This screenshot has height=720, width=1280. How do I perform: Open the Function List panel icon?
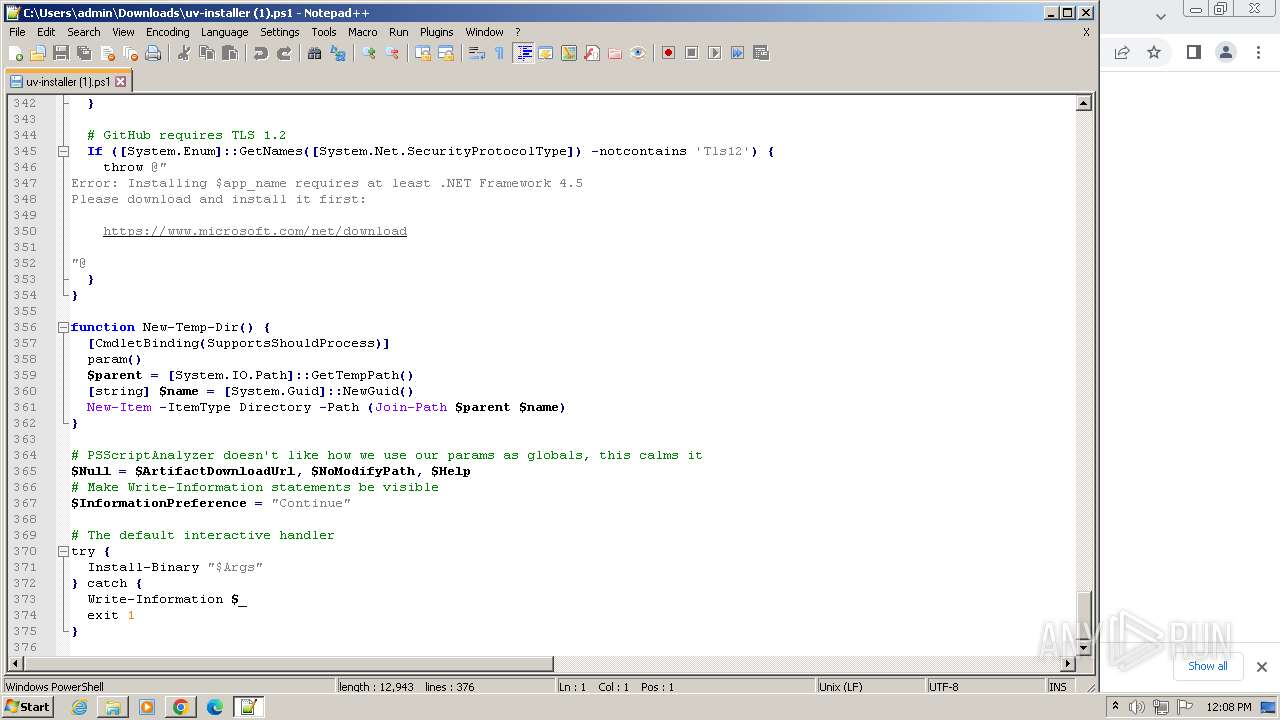(592, 53)
